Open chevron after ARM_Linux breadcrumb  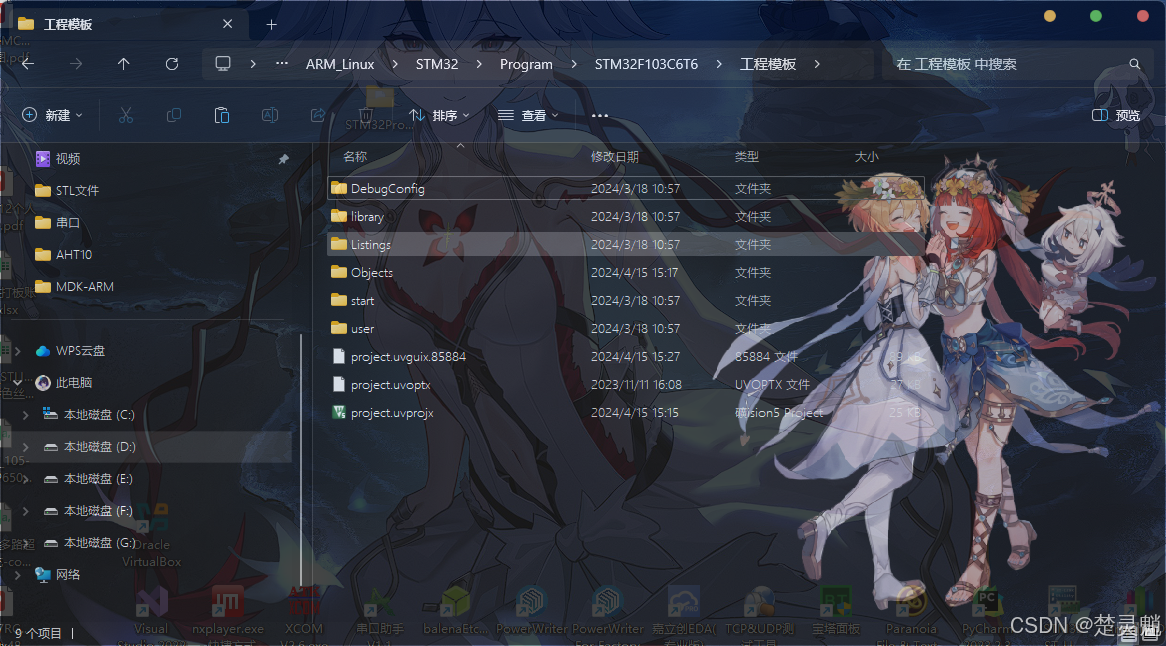(x=395, y=64)
